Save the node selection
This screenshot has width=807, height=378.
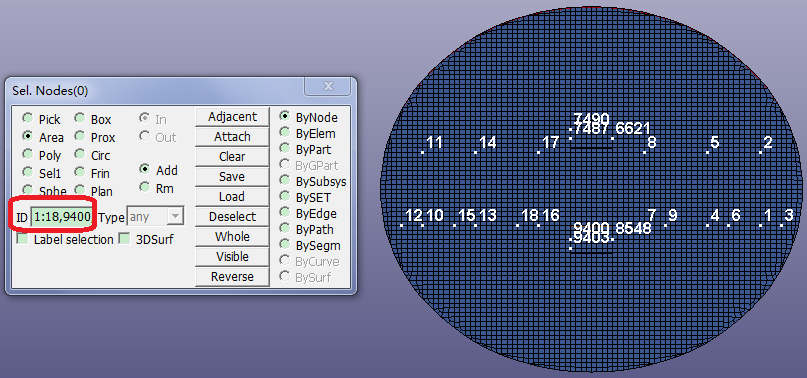tap(232, 177)
